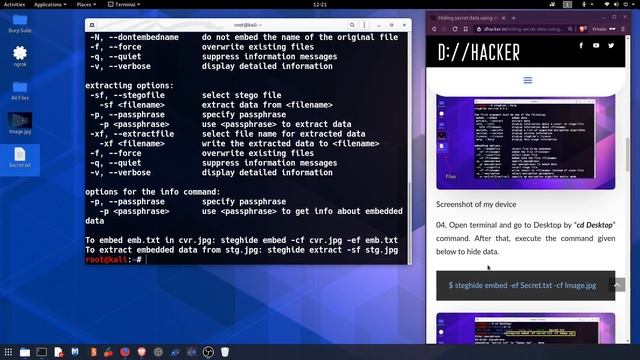Open the clock showing 12:21
640x360 pixels.
pyautogui.click(x=320, y=4)
